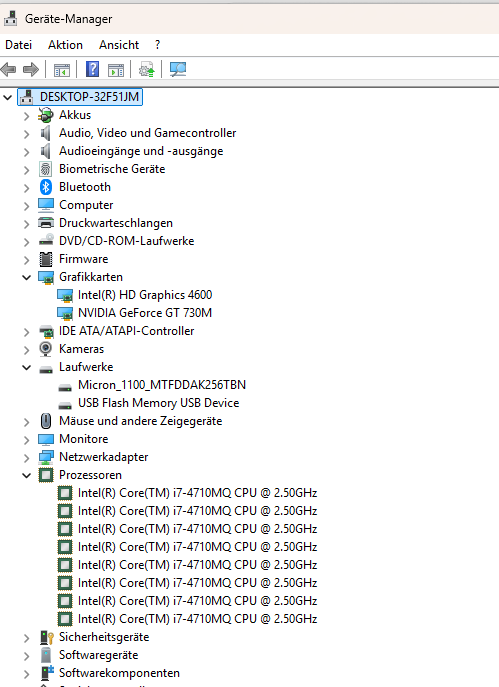
Task: Select the Softwarekomponenten label
Action: 120,673
